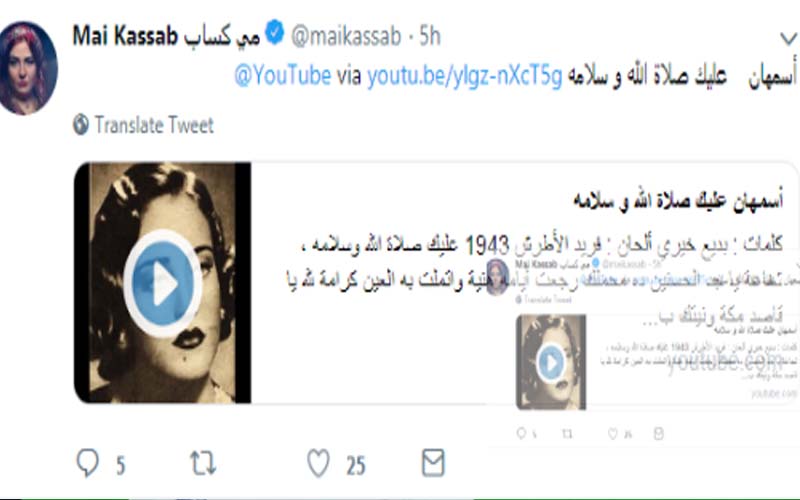
Task: Click the reply count 5
Action: pos(120,465)
